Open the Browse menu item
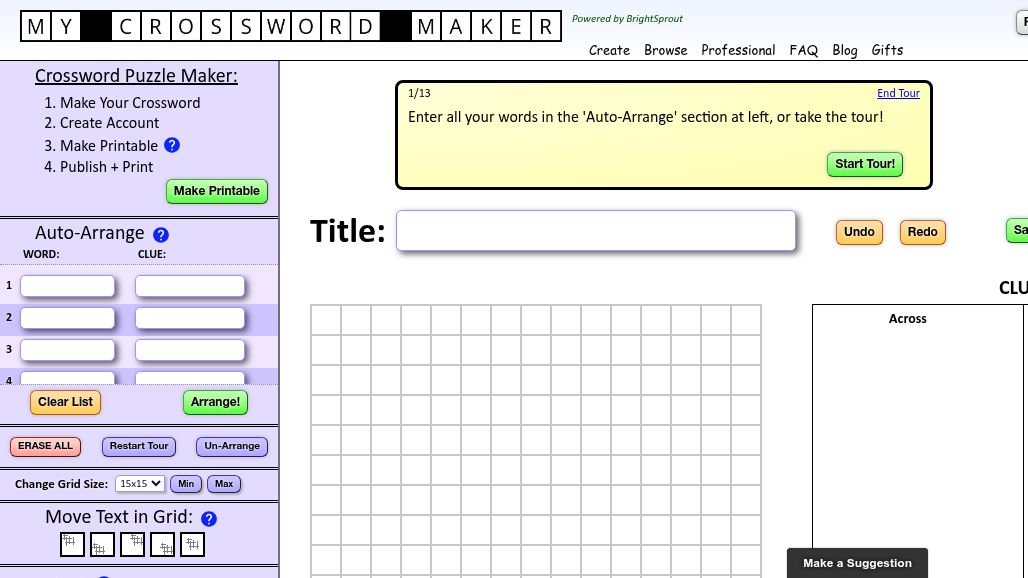 [665, 50]
